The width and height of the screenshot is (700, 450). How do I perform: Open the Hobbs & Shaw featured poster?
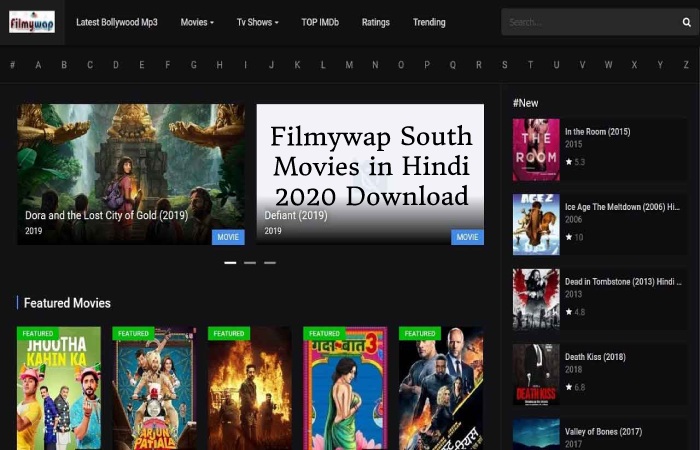[x=441, y=388]
